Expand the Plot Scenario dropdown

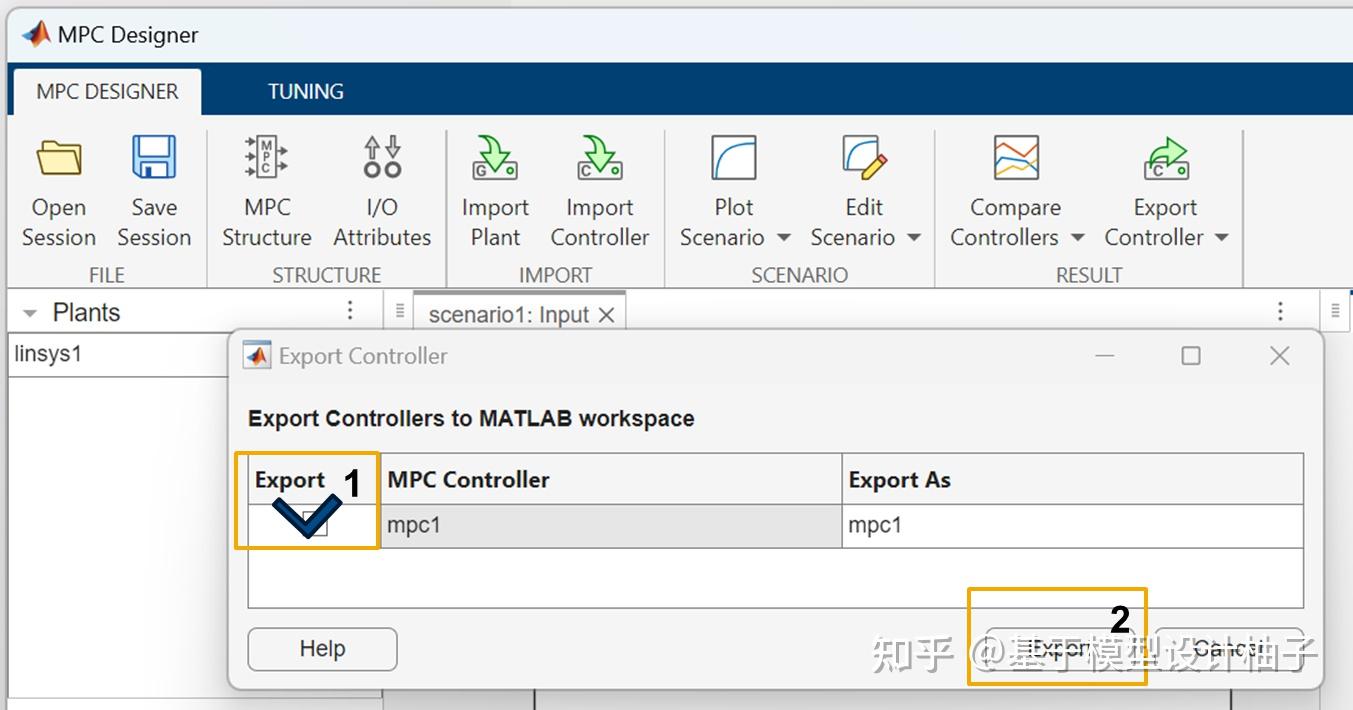tap(782, 239)
